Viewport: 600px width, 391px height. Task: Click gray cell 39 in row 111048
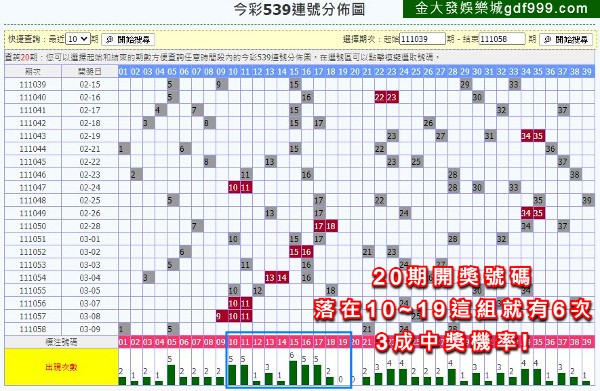[587, 200]
